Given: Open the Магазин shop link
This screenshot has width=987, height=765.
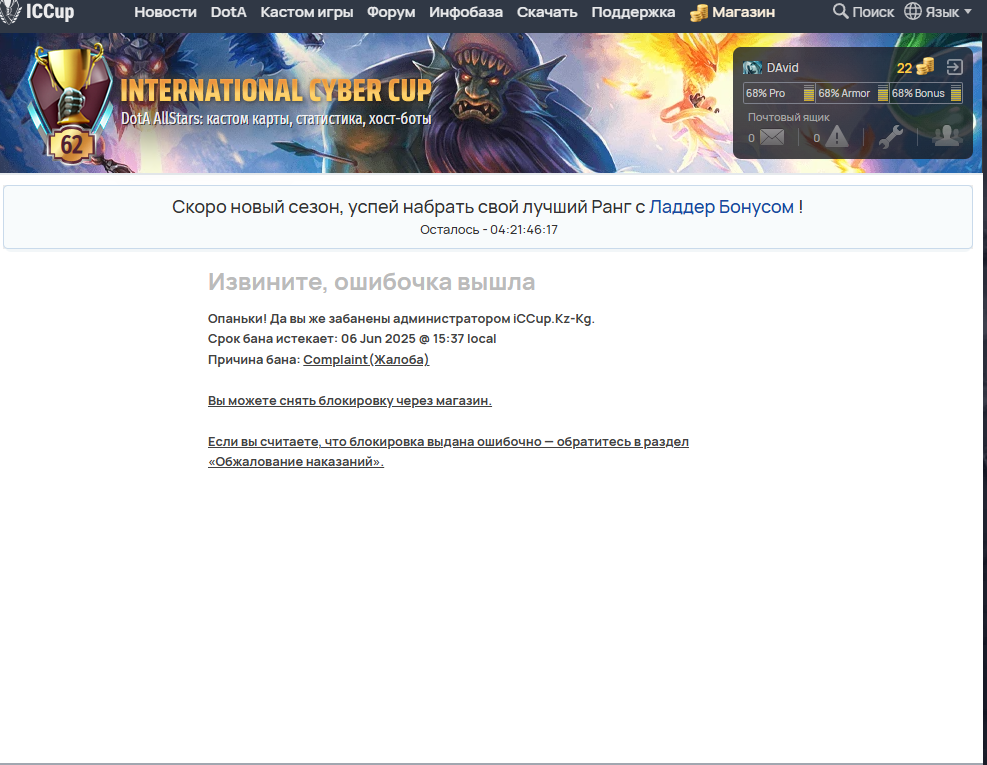Looking at the screenshot, I should point(743,12).
